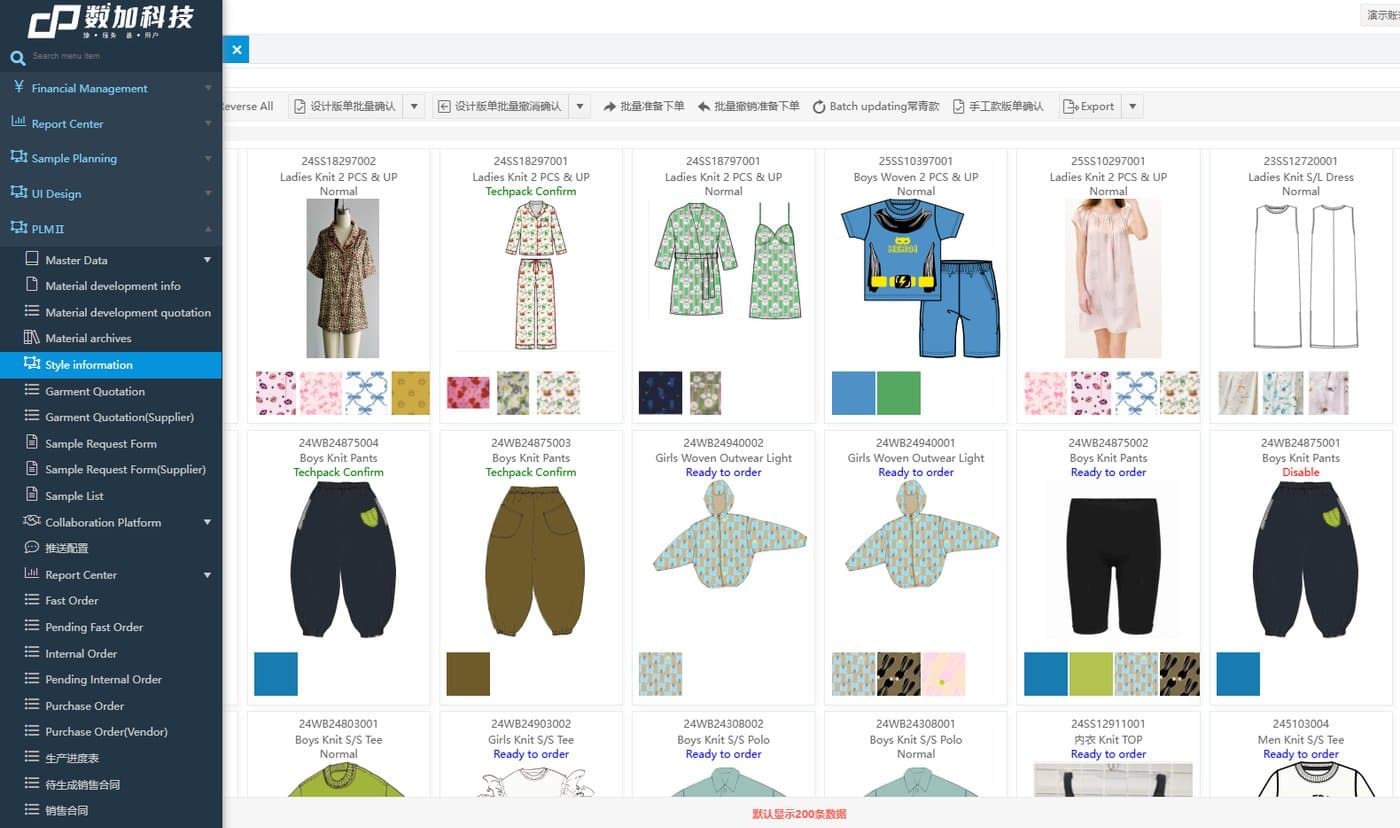Click Techpack Confirm status under 24SS18297001
This screenshot has width=1400, height=828.
[x=531, y=191]
